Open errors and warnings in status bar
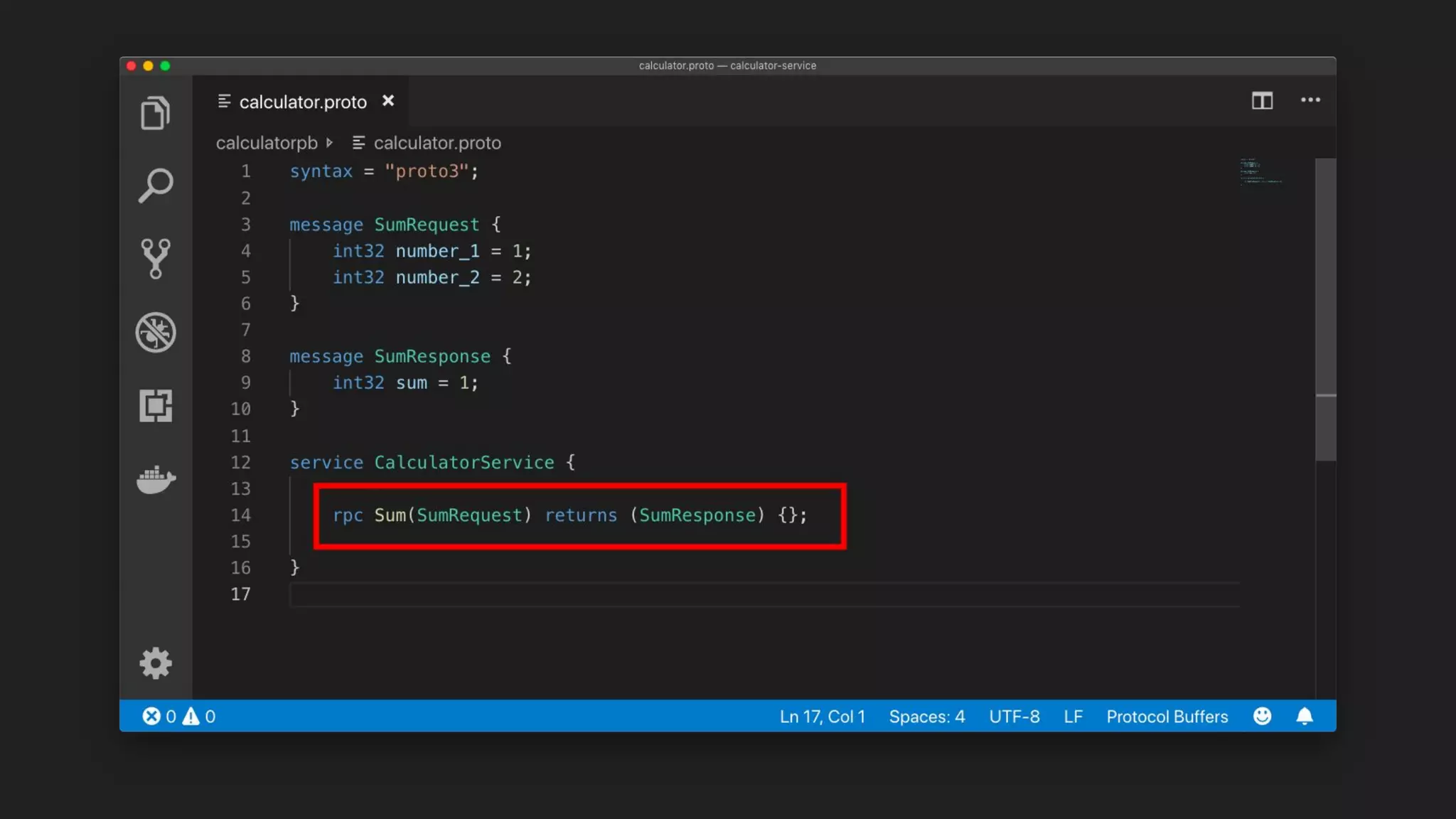Screen dimensions: 1456x819 tap(178, 716)
